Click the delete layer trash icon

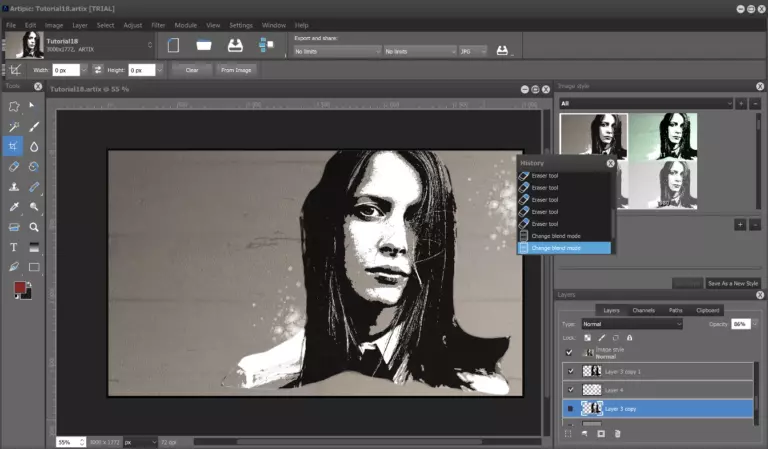(x=617, y=434)
